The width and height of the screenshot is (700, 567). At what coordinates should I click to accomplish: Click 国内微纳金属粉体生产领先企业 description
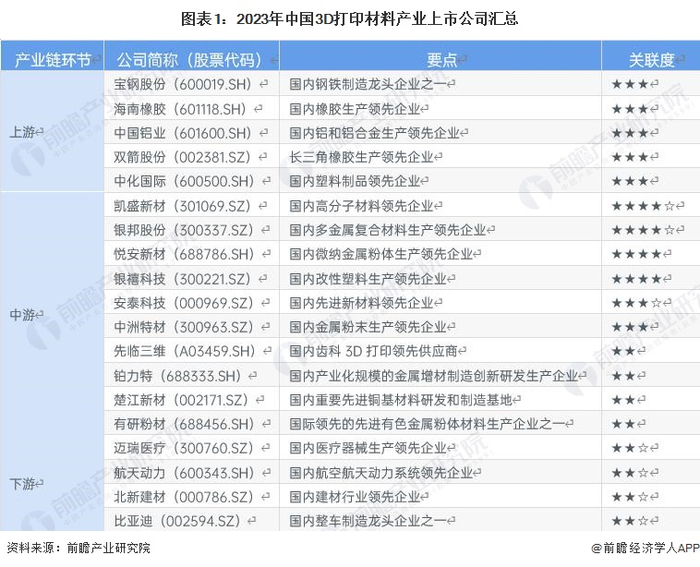pyautogui.click(x=381, y=254)
